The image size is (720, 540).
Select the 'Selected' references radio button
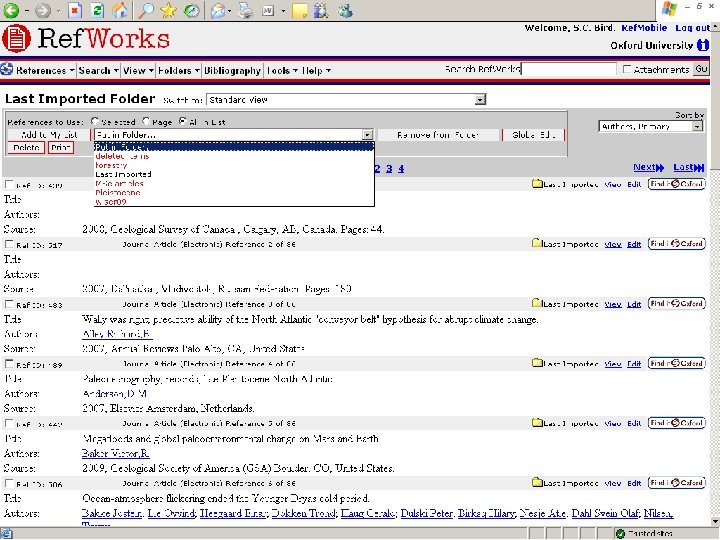(95, 121)
